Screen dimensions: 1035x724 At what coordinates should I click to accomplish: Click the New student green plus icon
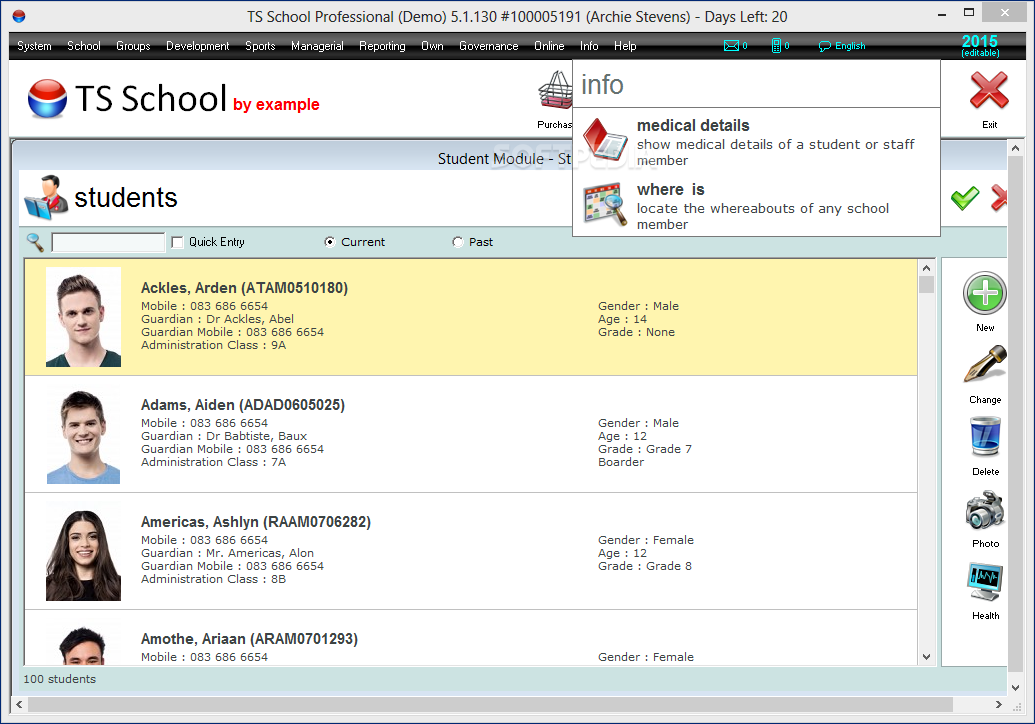click(985, 293)
